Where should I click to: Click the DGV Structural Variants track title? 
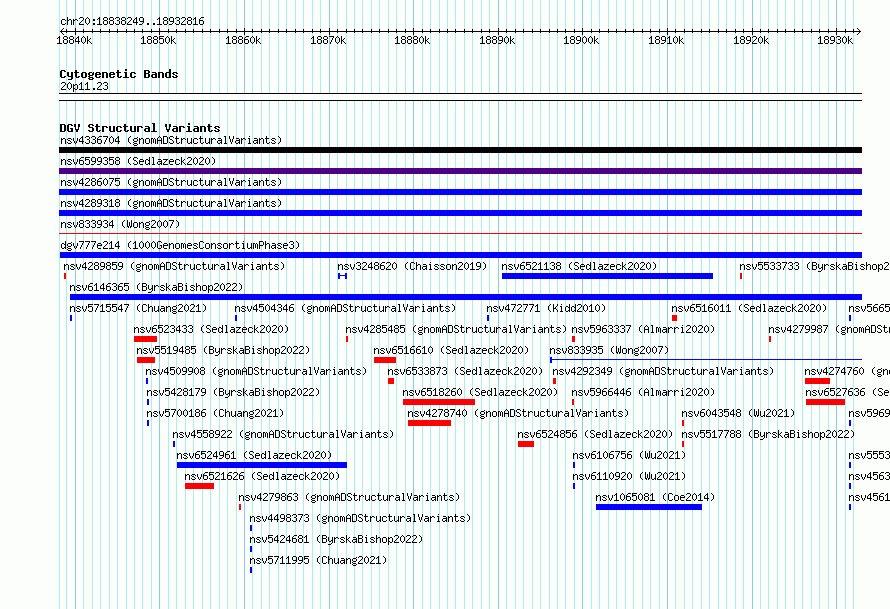[x=140, y=128]
